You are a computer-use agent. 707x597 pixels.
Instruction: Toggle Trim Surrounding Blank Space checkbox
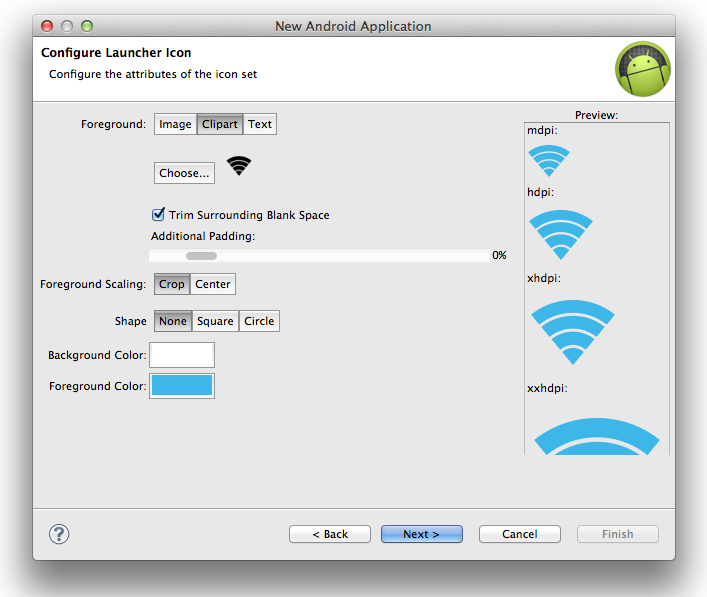pos(158,215)
